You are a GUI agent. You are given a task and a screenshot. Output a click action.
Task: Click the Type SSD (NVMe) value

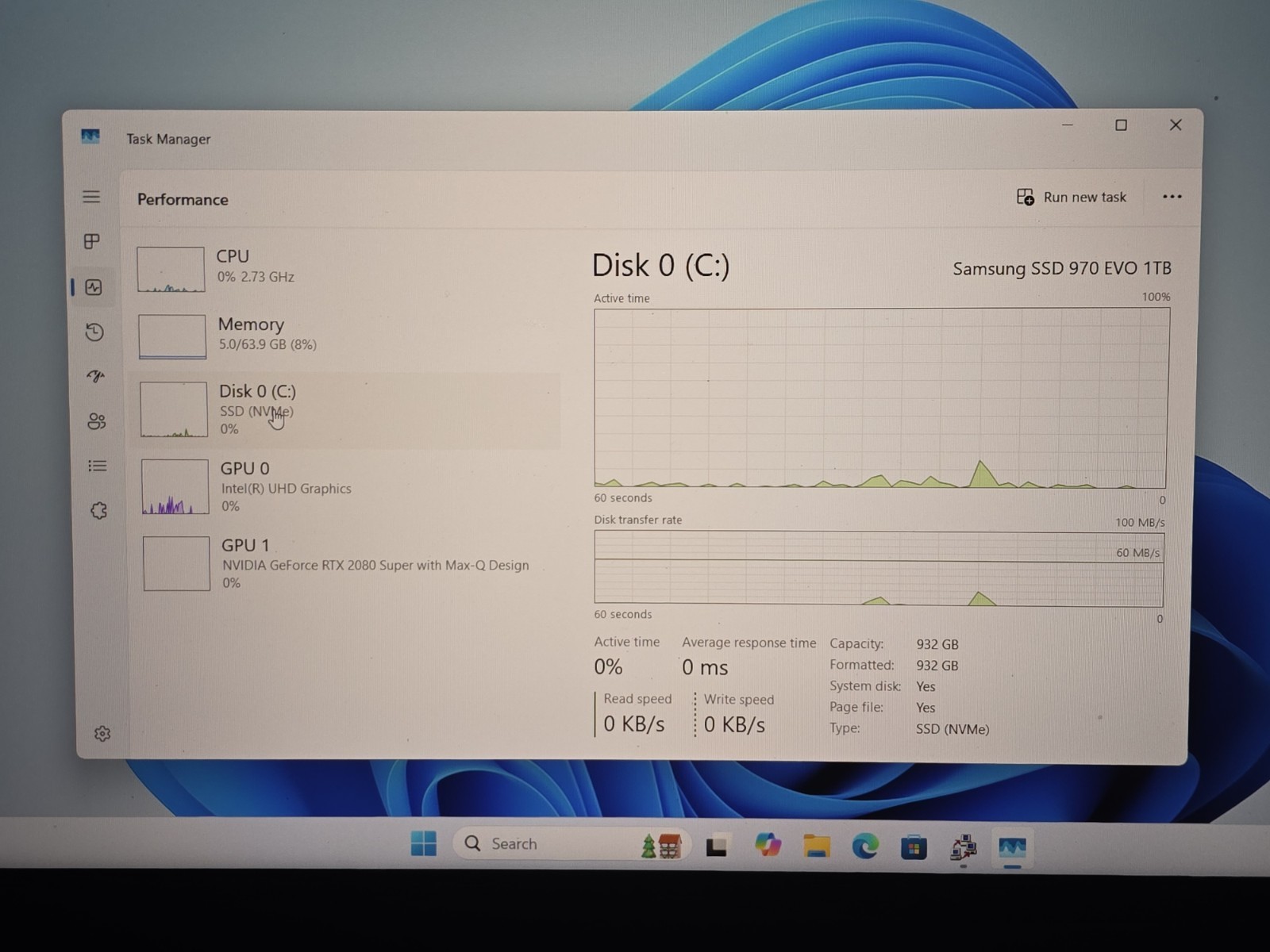point(952,729)
